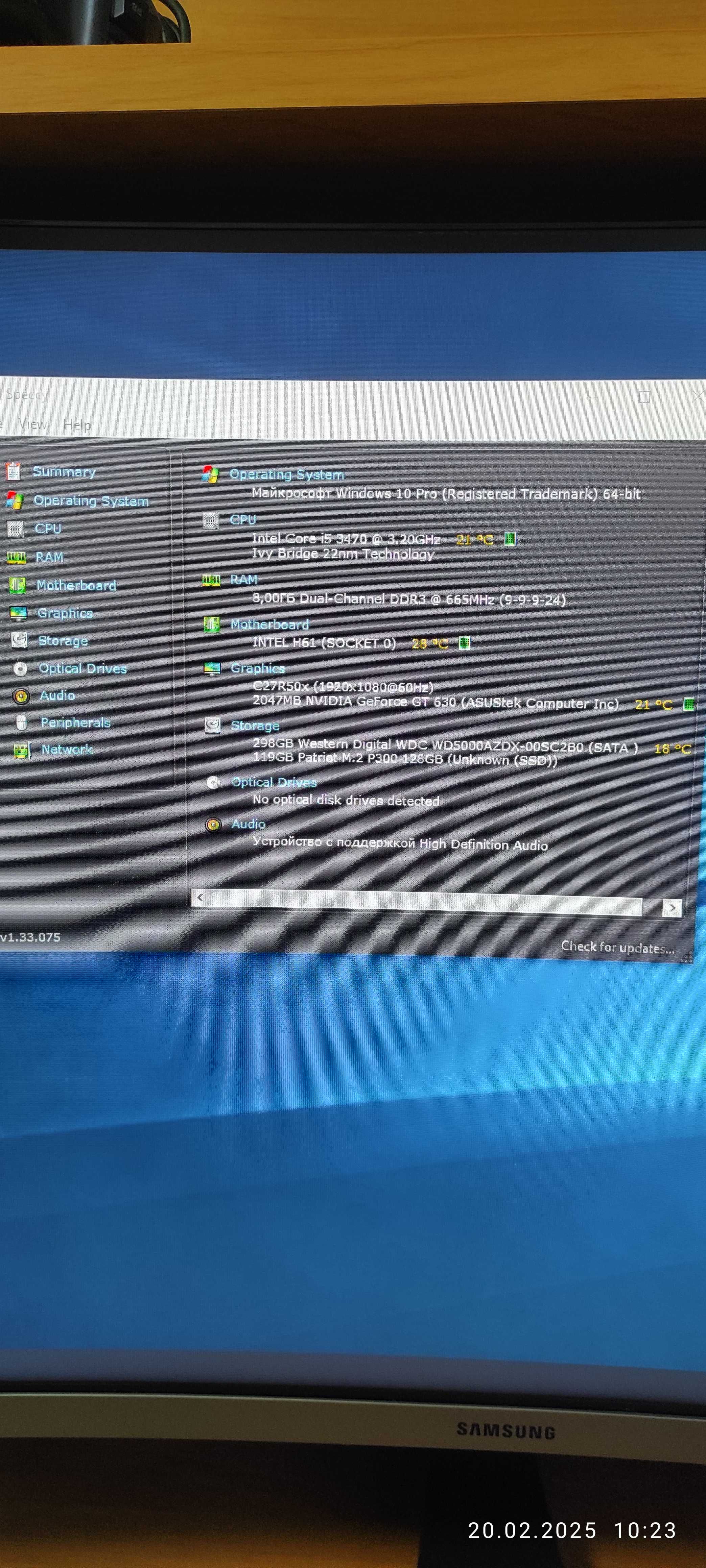Viewport: 706px width, 1568px height.
Task: Click the Summary clipboard icon in sidebar
Action: point(14,471)
